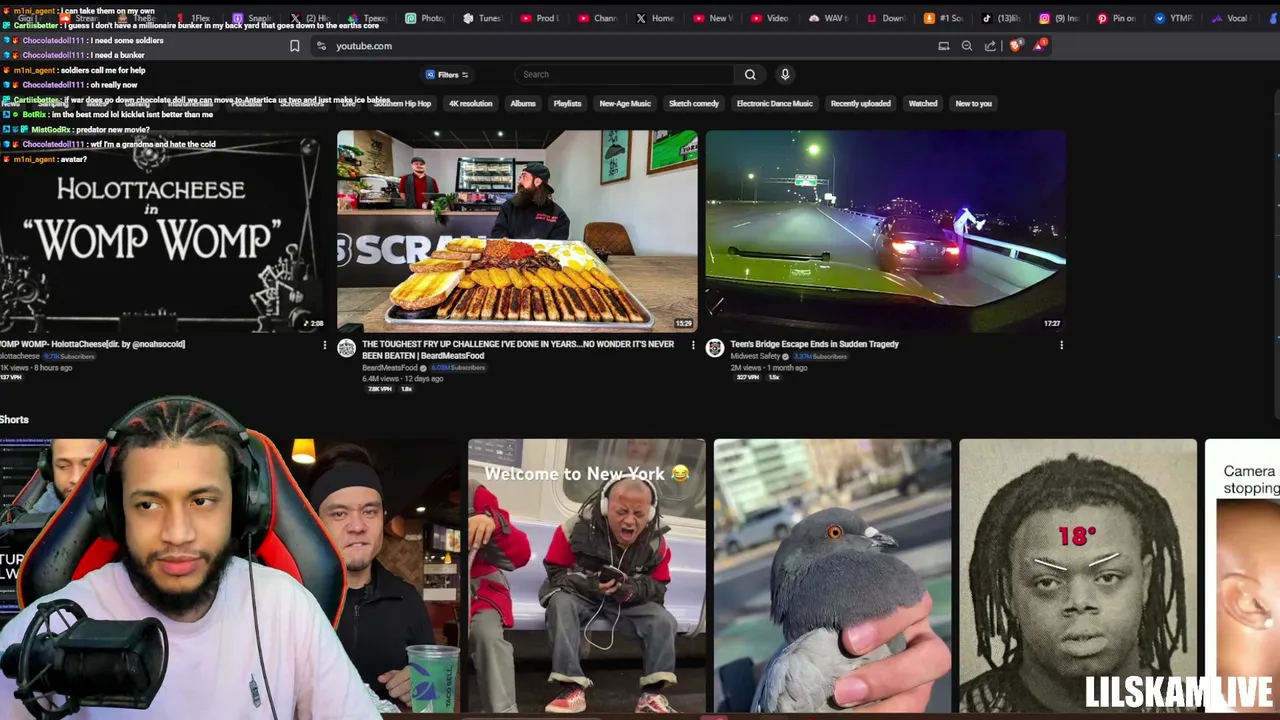Open the Filters dropdown
Image resolution: width=1280 pixels, height=720 pixels.
point(447,75)
